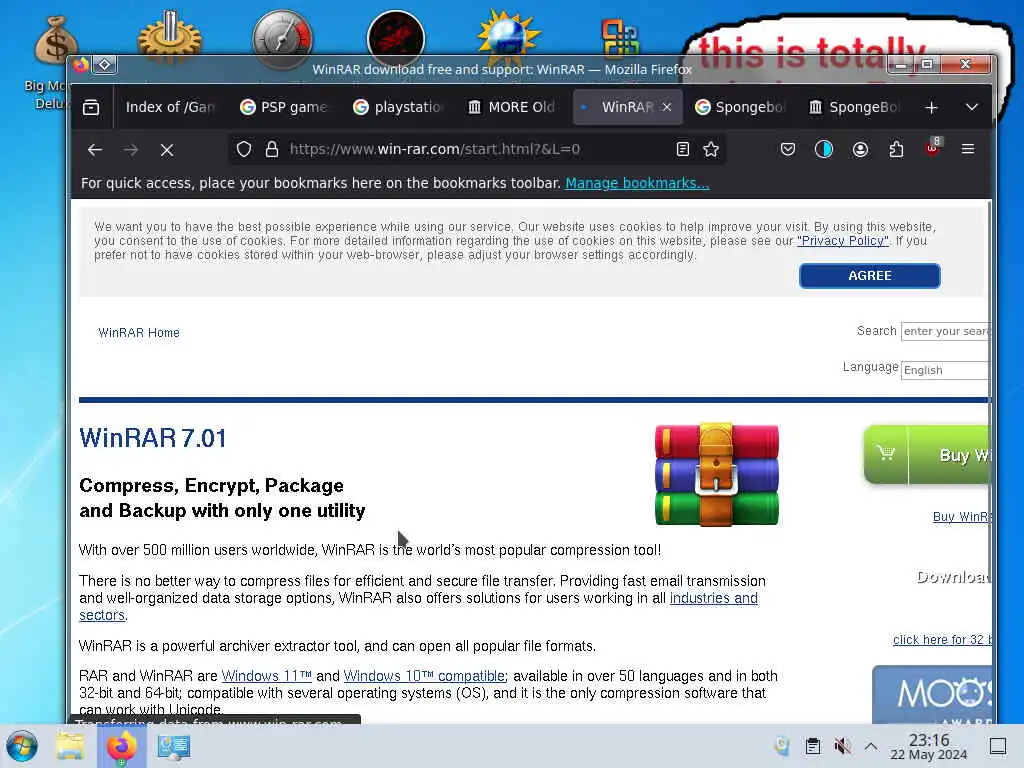Open a new tab with plus icon
Viewport: 1024px width, 768px height.
(931, 108)
